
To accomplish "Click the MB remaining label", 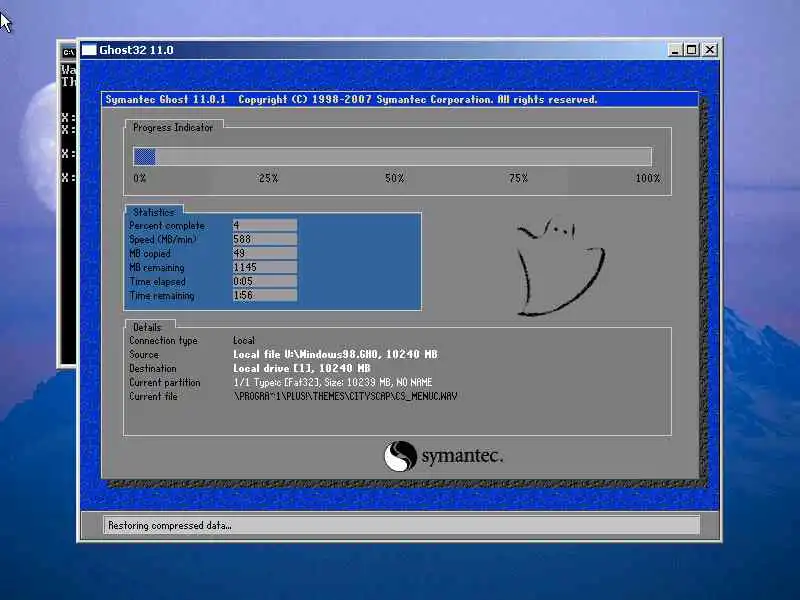I will [157, 267].
